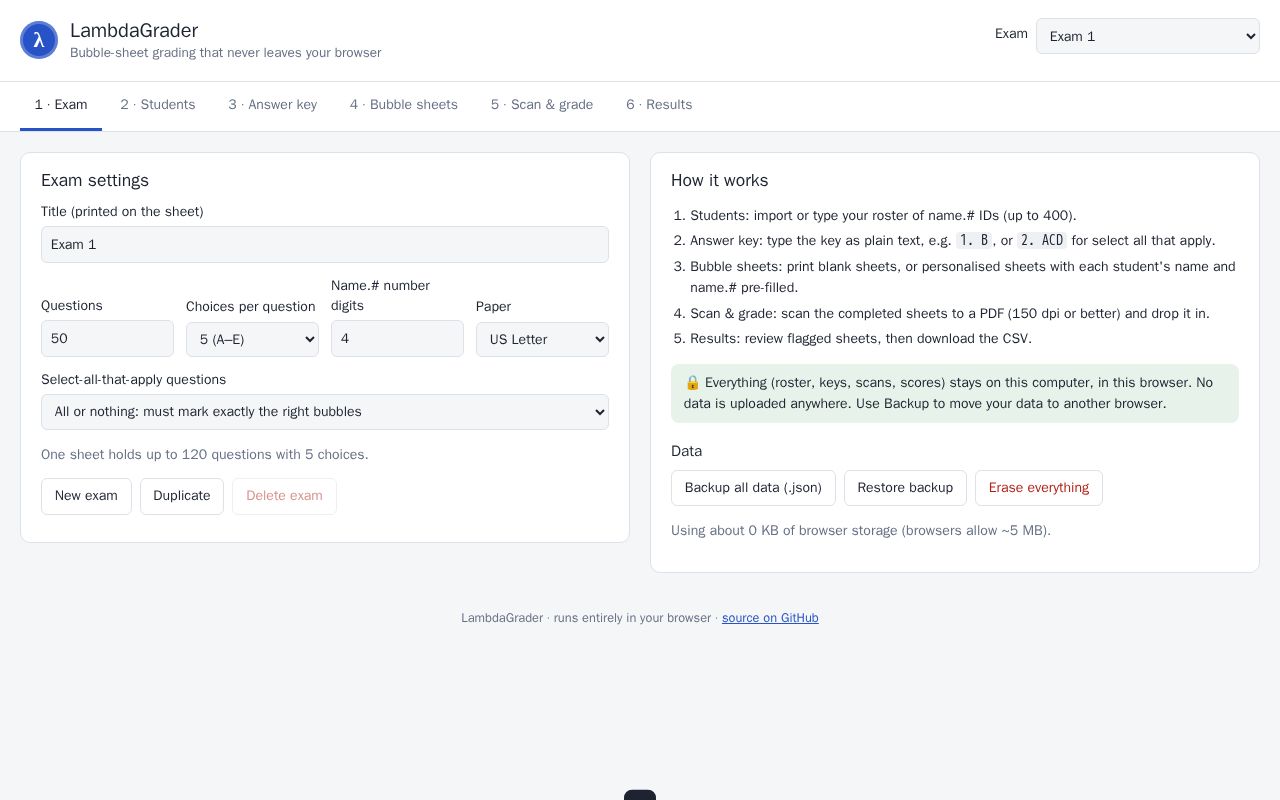Image resolution: width=1280 pixels, height=800 pixels.
Task: Click the "1. B" code example
Action: pos(974,241)
